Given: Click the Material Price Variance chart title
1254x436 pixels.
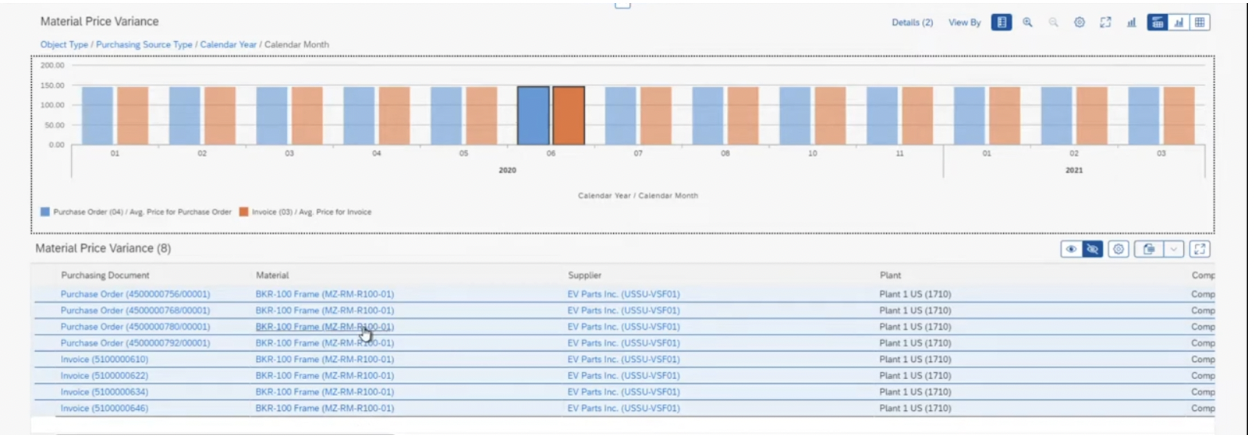Looking at the screenshot, I should click(99, 21).
